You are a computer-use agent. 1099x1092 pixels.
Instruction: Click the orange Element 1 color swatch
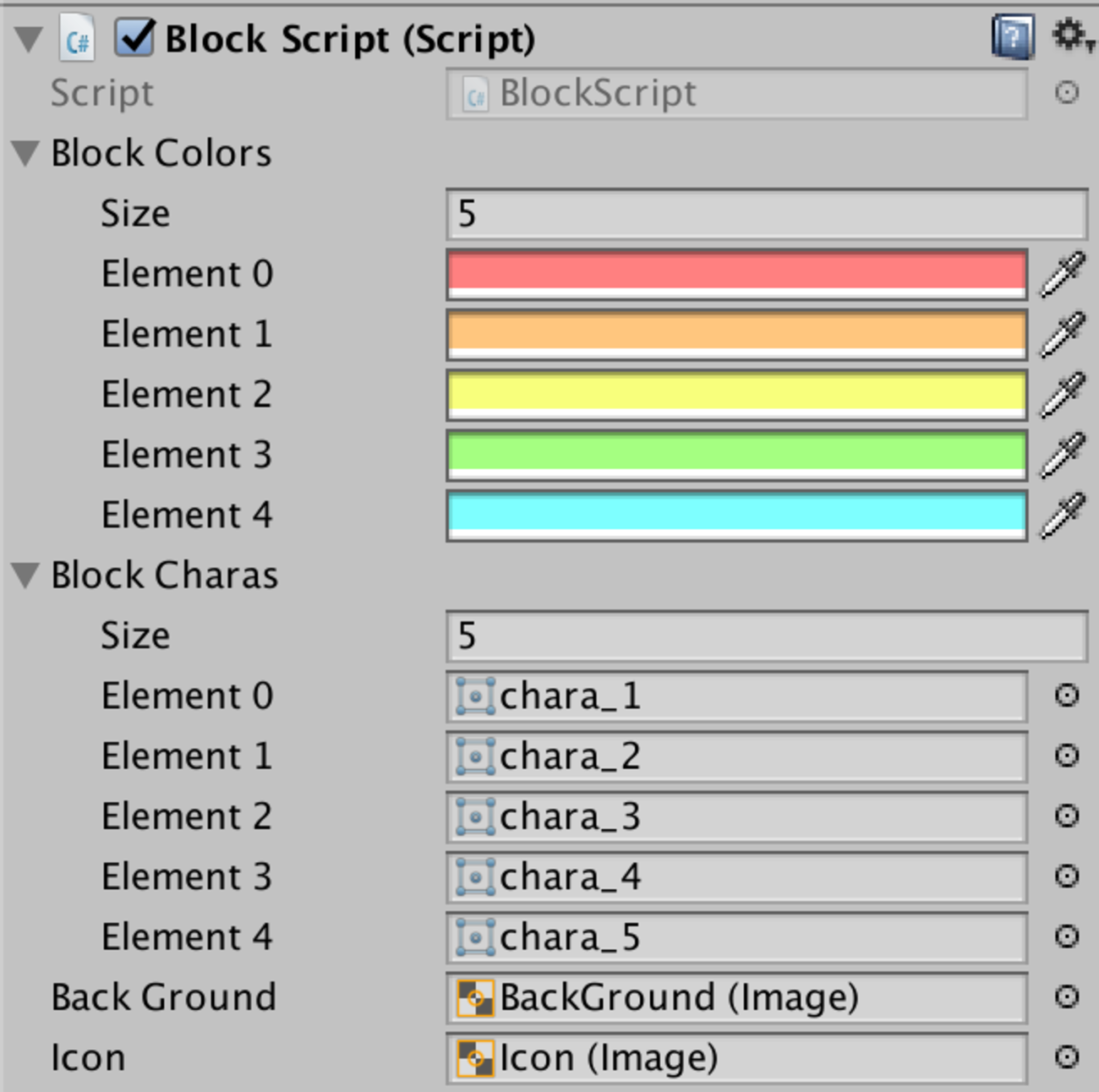pyautogui.click(x=735, y=334)
